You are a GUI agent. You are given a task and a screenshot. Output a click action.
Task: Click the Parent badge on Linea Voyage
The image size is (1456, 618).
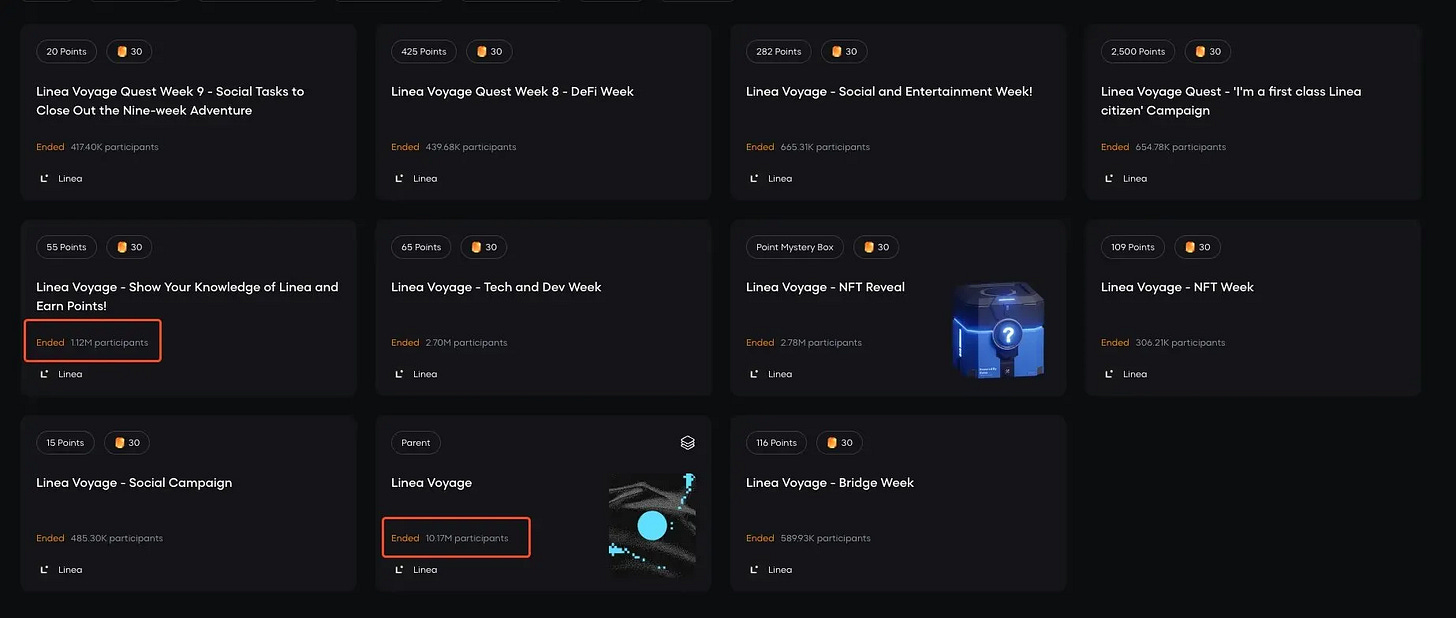coord(416,443)
